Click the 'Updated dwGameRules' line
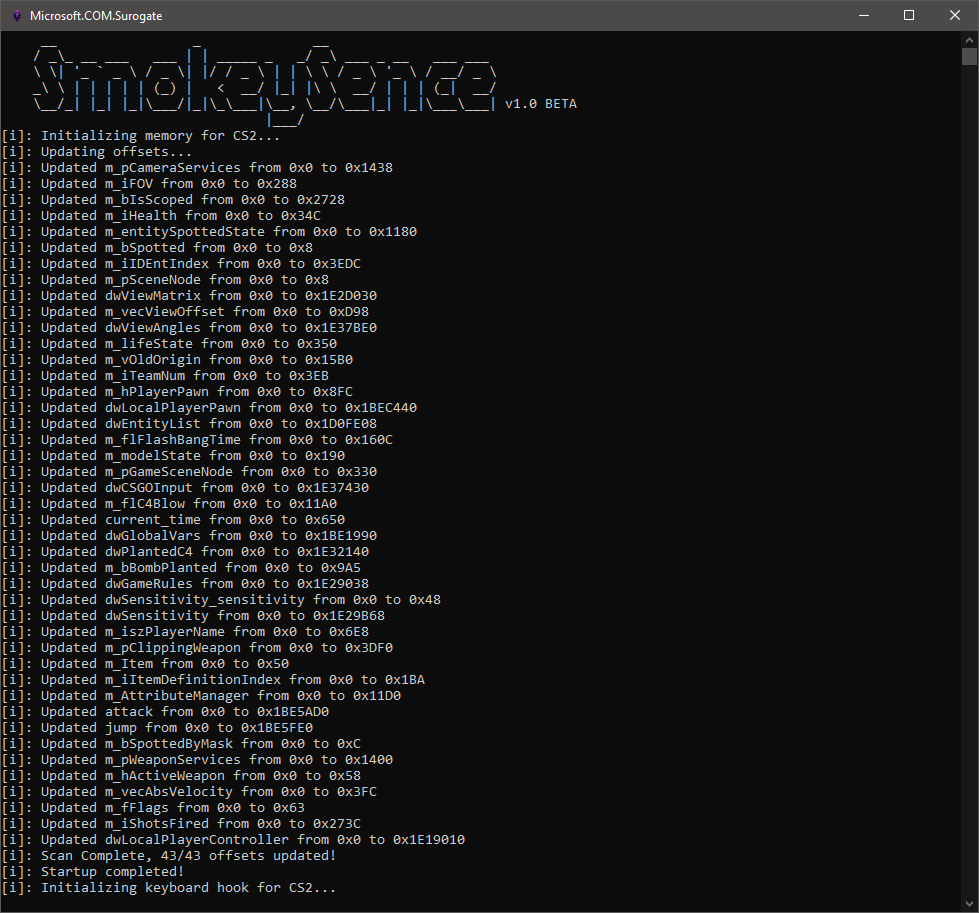This screenshot has height=913, width=979. tap(185, 584)
